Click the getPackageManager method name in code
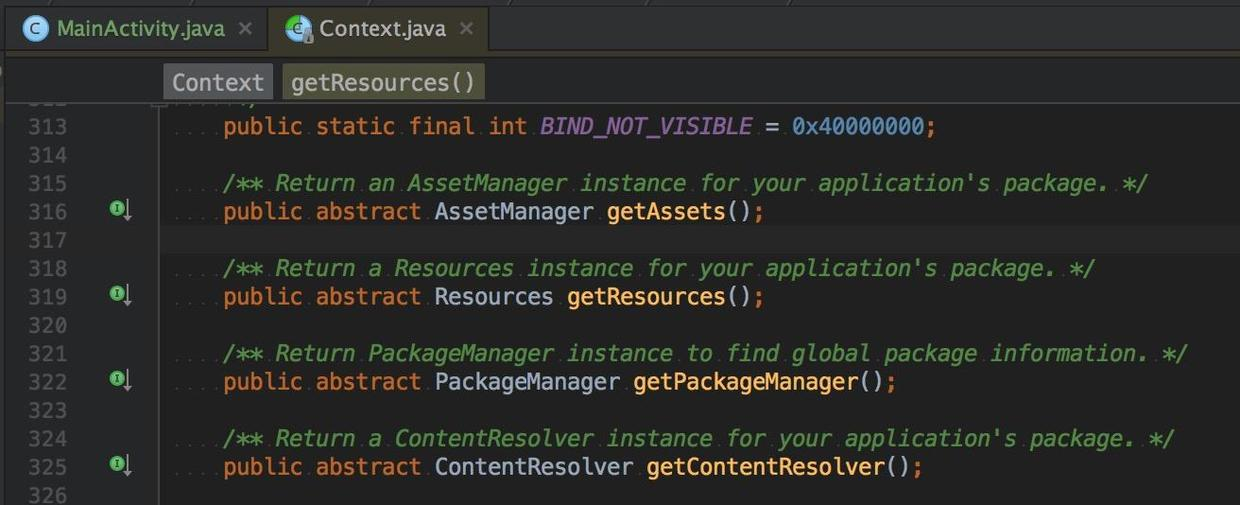Screen dimensions: 1240x505 (745, 382)
